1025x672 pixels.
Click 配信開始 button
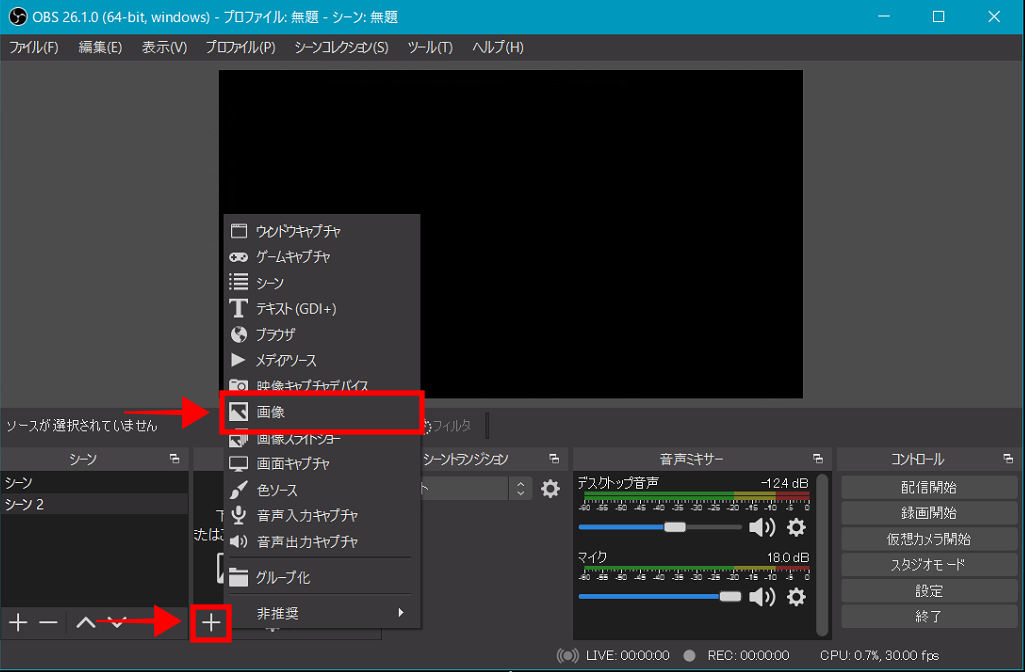[929, 488]
